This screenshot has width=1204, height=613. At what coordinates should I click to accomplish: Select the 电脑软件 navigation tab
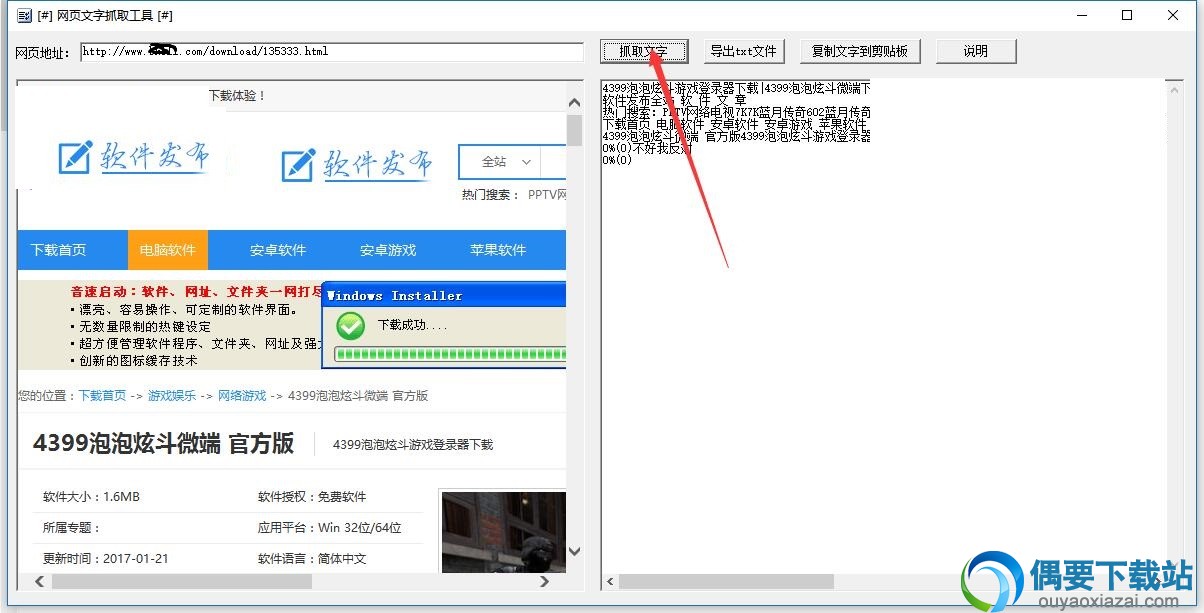tap(168, 250)
